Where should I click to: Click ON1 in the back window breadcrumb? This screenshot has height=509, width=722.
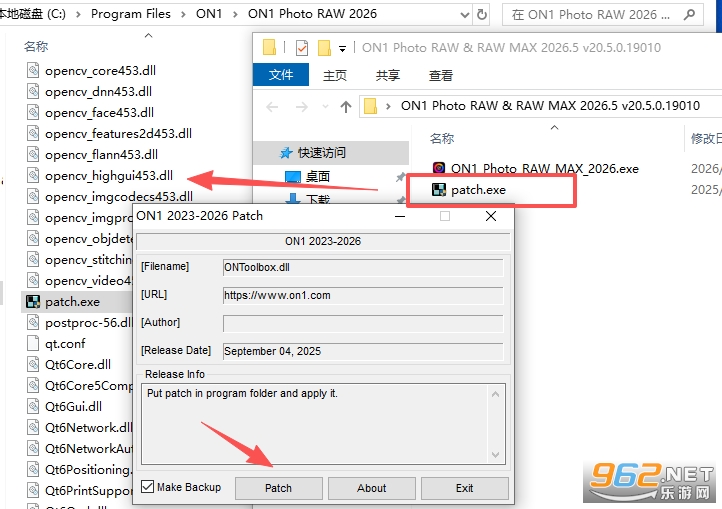tap(209, 14)
